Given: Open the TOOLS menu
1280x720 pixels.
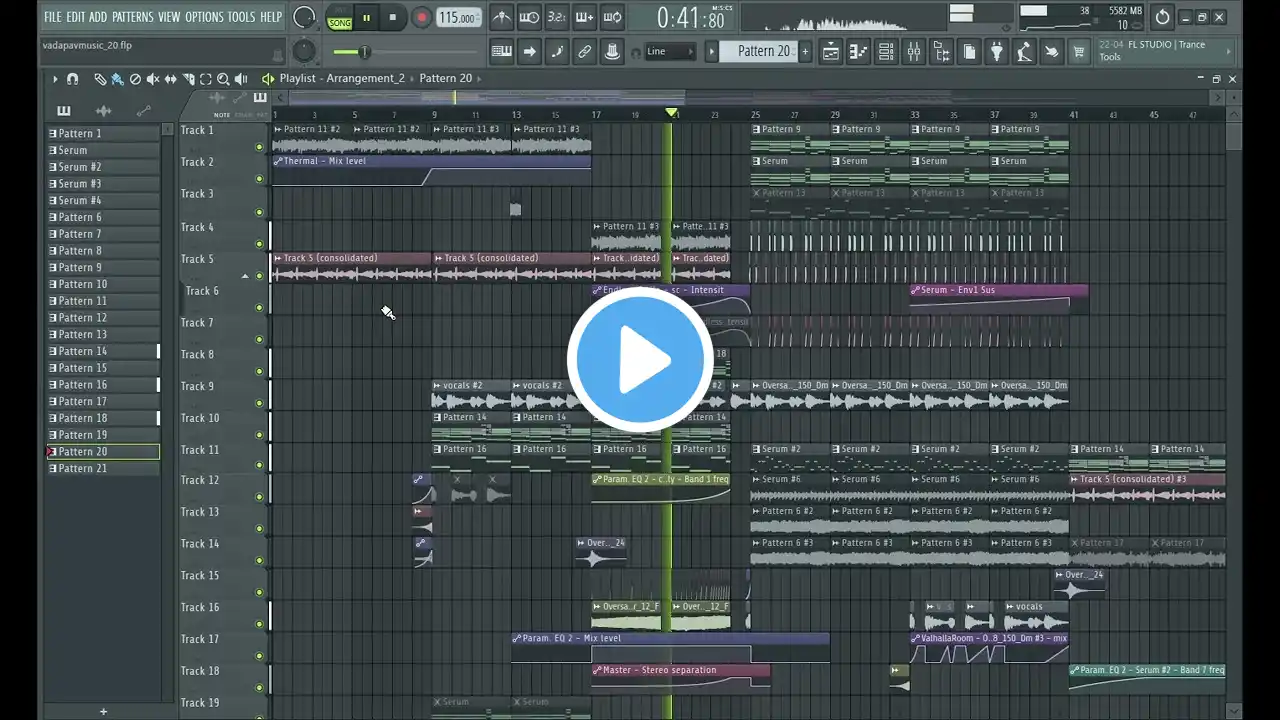Looking at the screenshot, I should (x=241, y=17).
